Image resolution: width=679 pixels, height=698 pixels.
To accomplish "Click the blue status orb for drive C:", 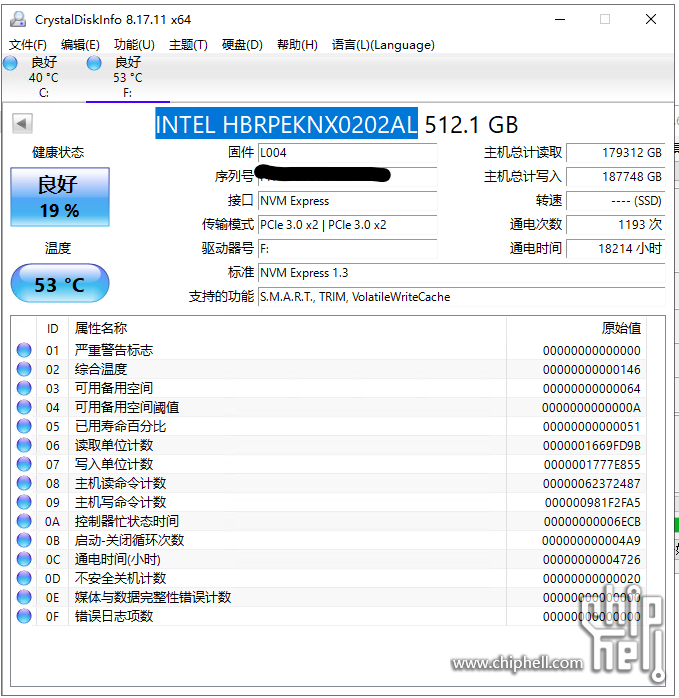I will point(10,63).
